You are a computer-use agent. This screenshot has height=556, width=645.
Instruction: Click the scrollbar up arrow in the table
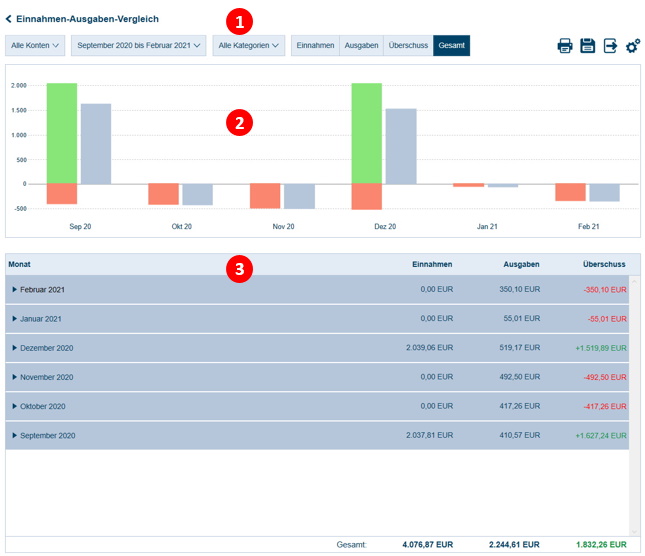tap(634, 281)
